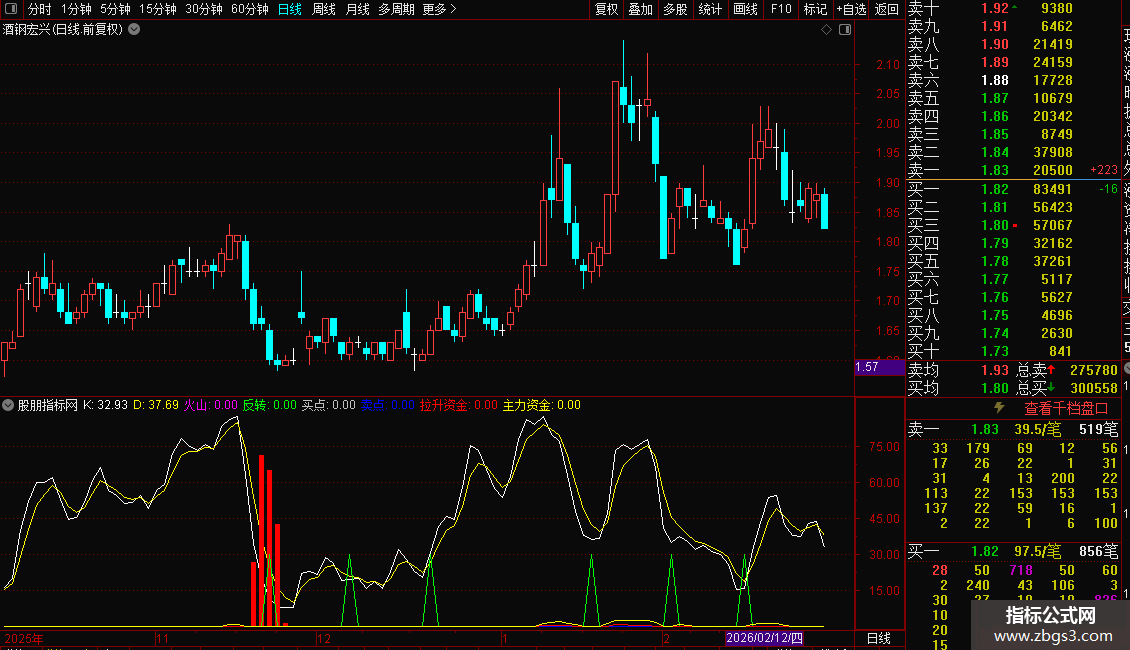Screen dimensions: 1130x650
Task: Open F10 company info
Action: tap(781, 9)
